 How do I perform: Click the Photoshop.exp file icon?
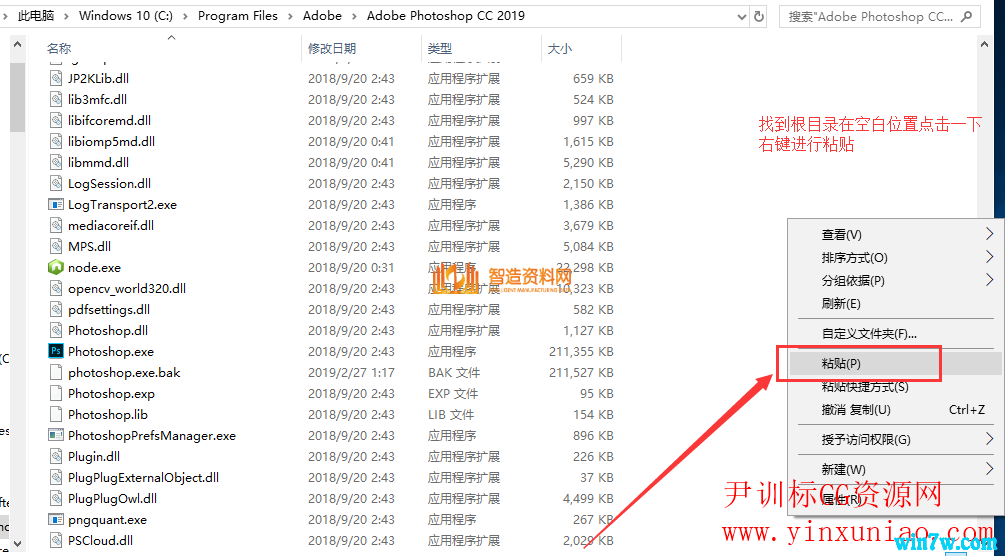56,394
